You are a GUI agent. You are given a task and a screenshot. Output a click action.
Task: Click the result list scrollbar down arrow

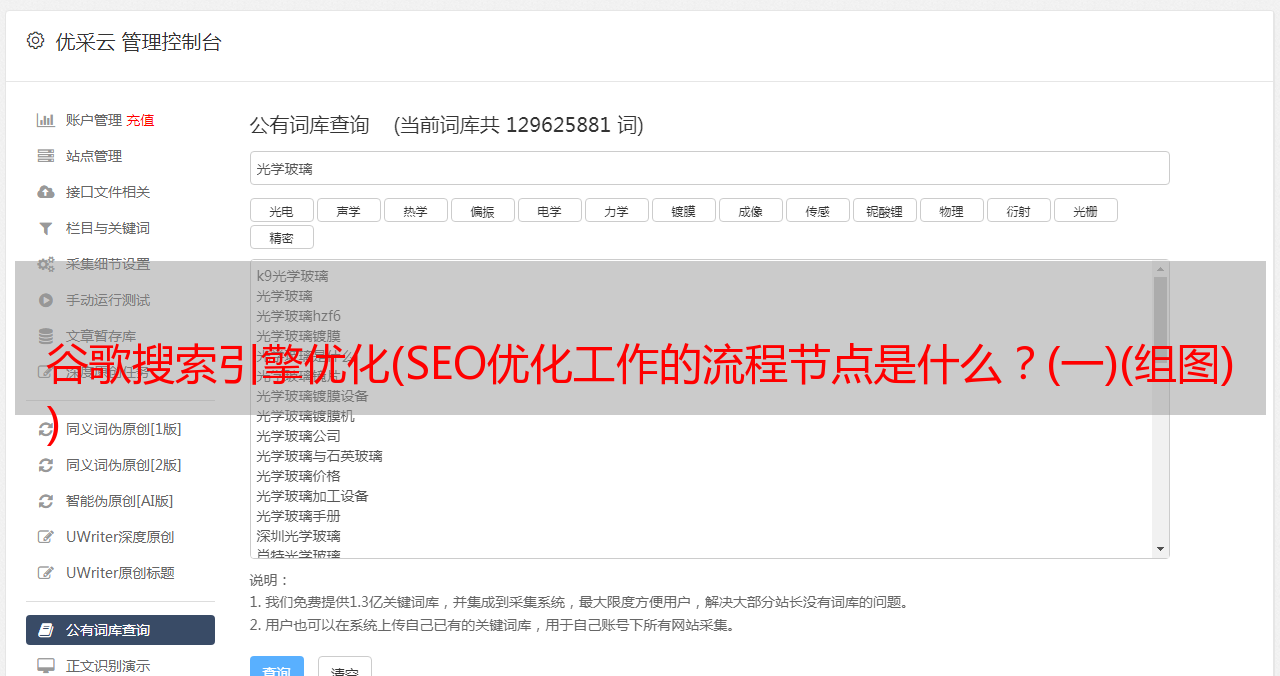[x=1160, y=549]
